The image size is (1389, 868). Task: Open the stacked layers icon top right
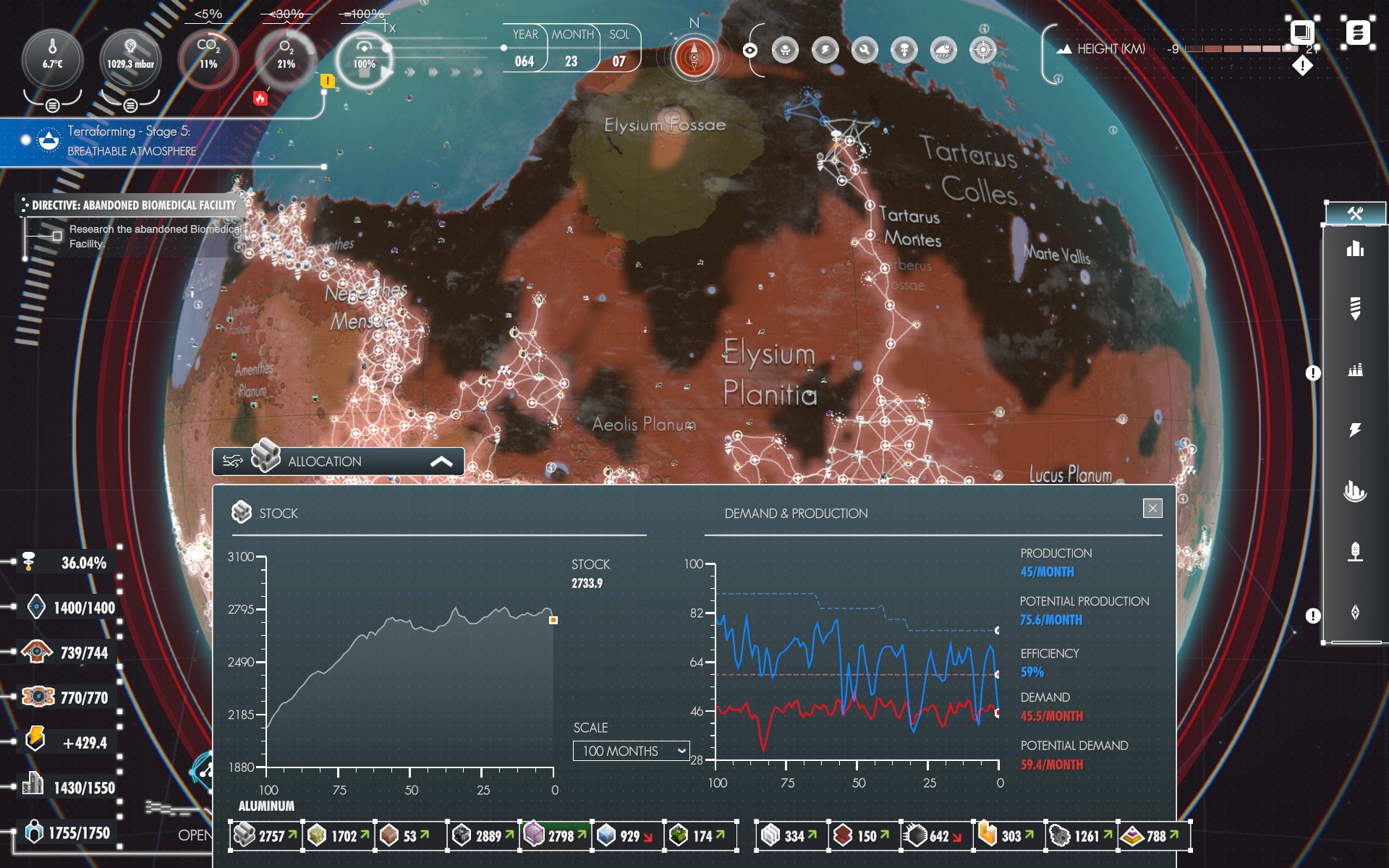[1358, 33]
